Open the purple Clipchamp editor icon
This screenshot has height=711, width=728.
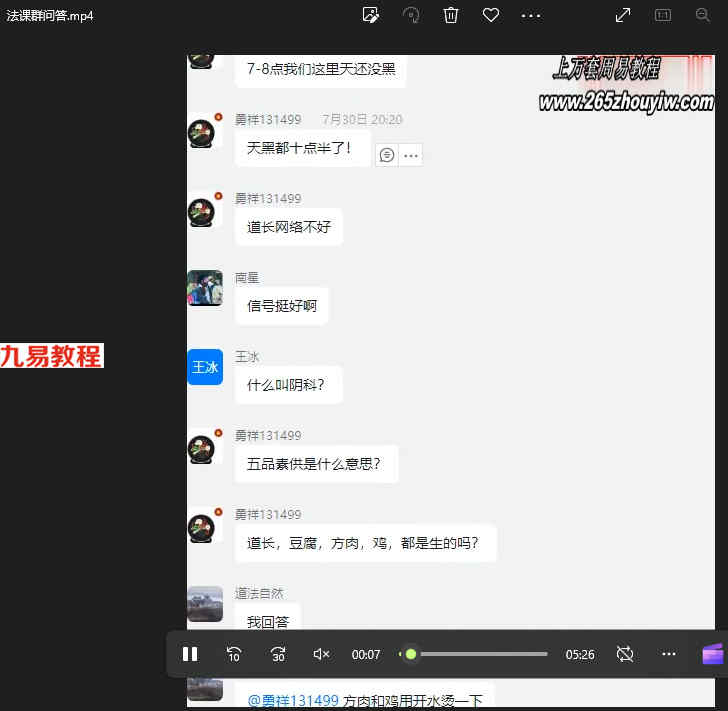pyautogui.click(x=713, y=654)
